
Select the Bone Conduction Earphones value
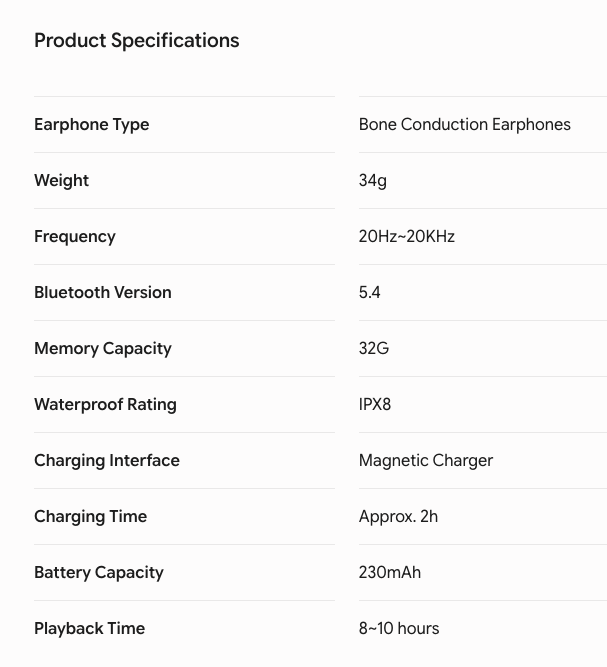coord(465,124)
